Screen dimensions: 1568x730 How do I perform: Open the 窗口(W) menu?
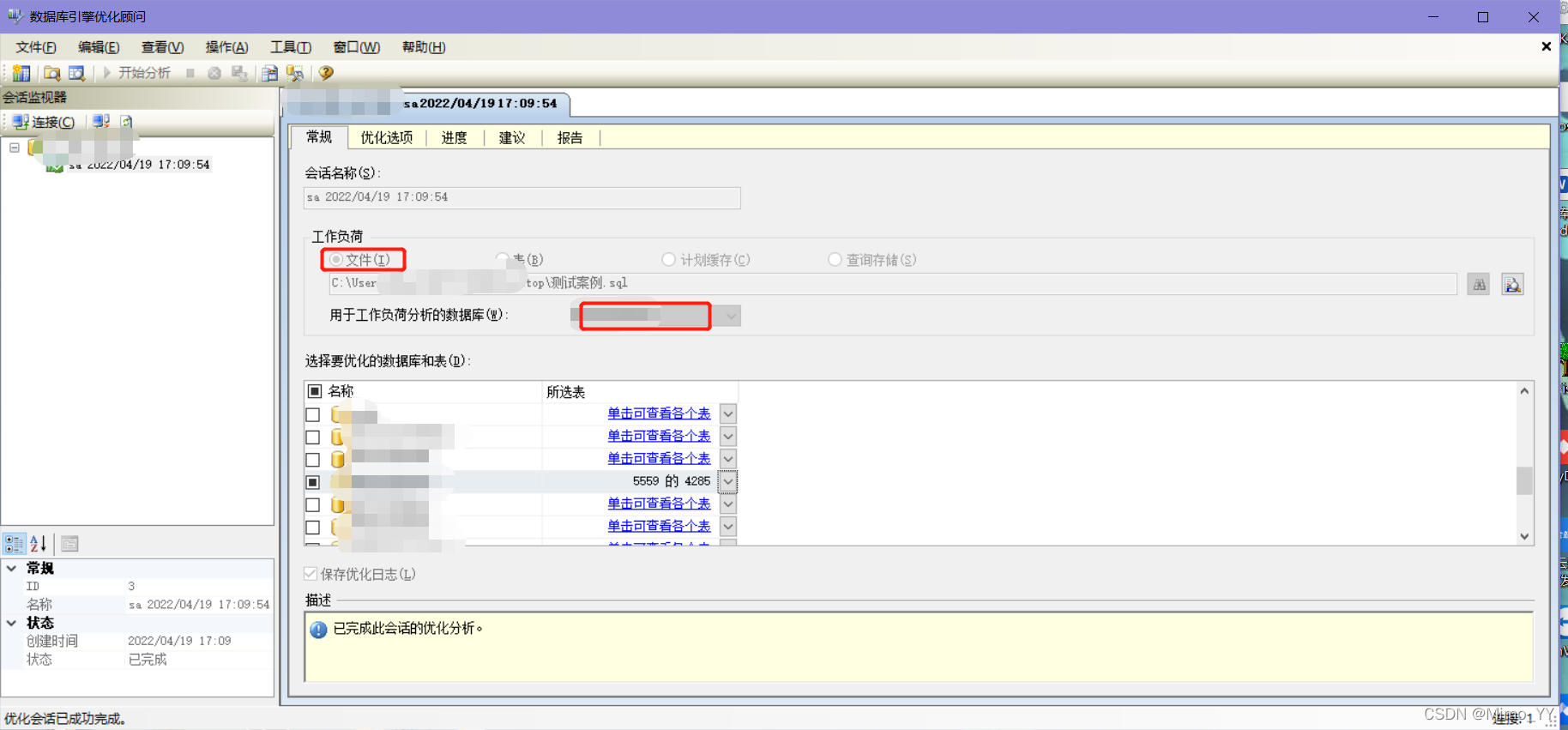pyautogui.click(x=356, y=47)
